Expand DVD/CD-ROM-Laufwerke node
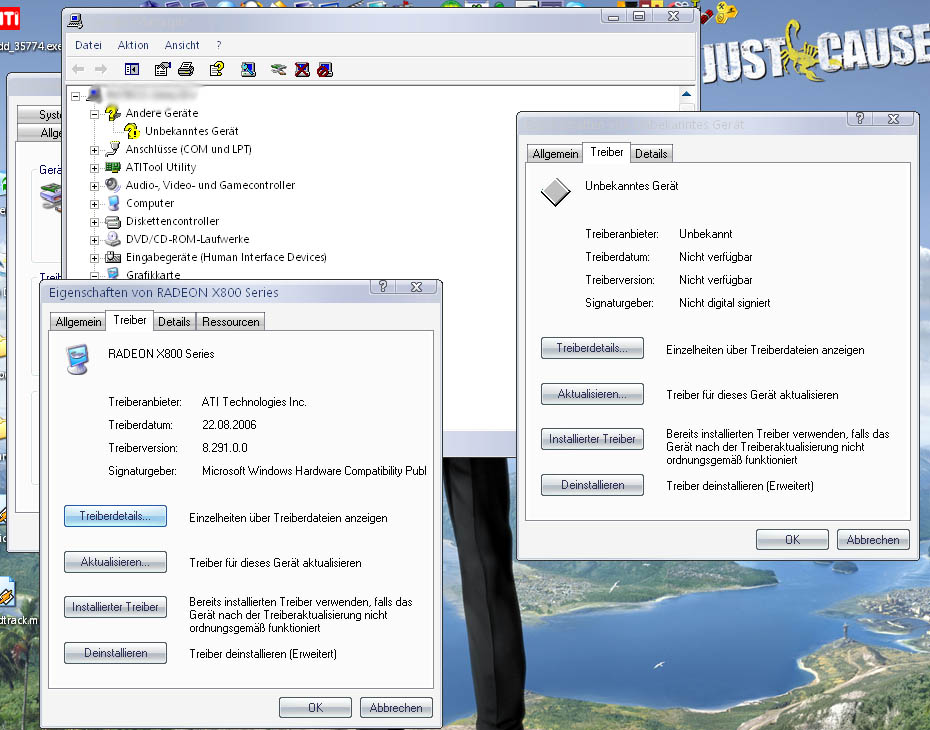930x730 pixels. point(94,240)
